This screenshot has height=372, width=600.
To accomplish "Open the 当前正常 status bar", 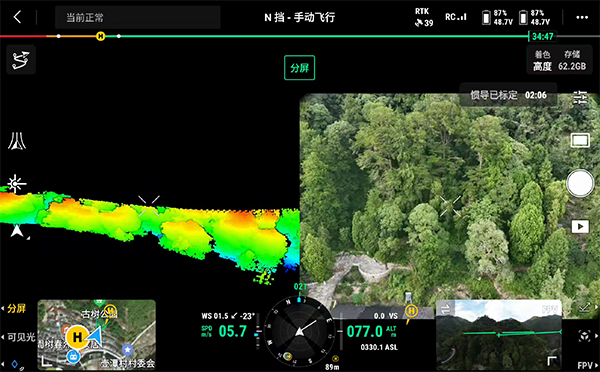I will (x=138, y=17).
